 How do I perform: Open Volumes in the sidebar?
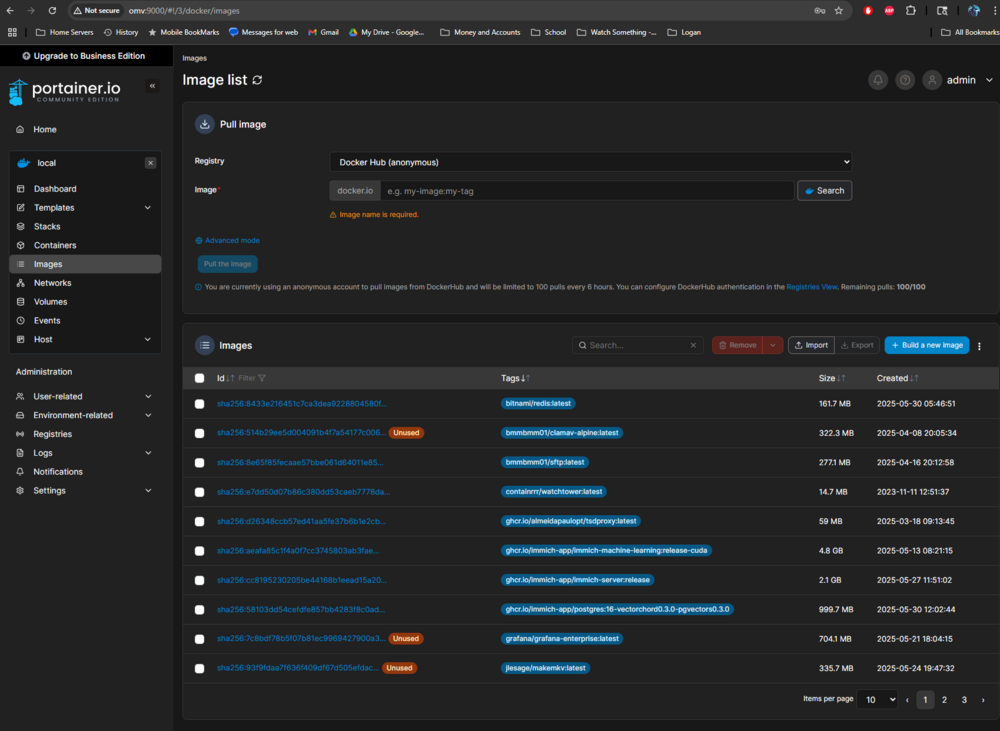50,302
